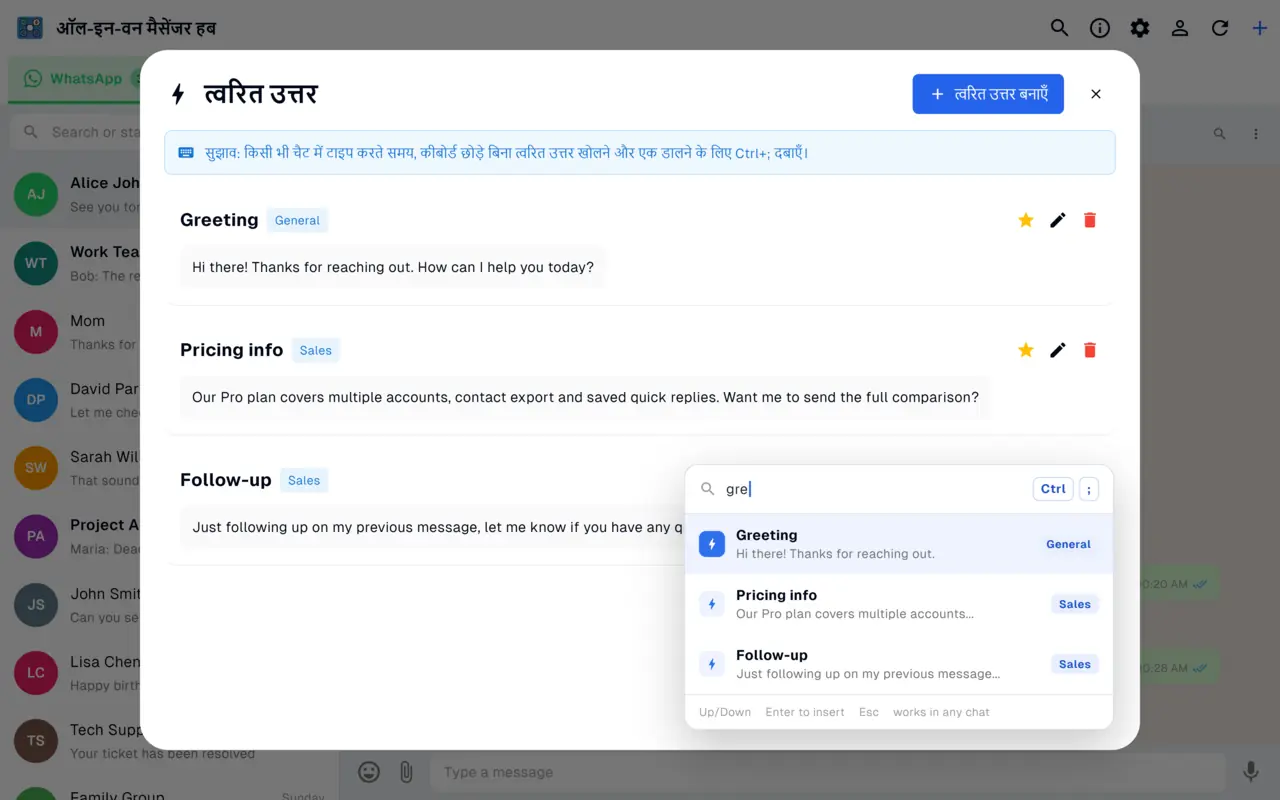Click the attachment paperclip icon
1280x800 pixels.
tap(406, 772)
